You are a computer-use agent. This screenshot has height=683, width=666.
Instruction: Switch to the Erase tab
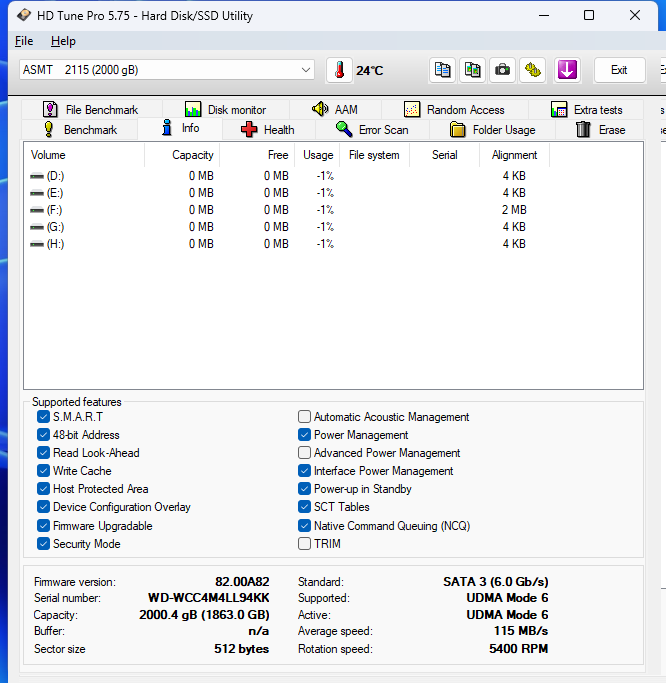point(600,130)
